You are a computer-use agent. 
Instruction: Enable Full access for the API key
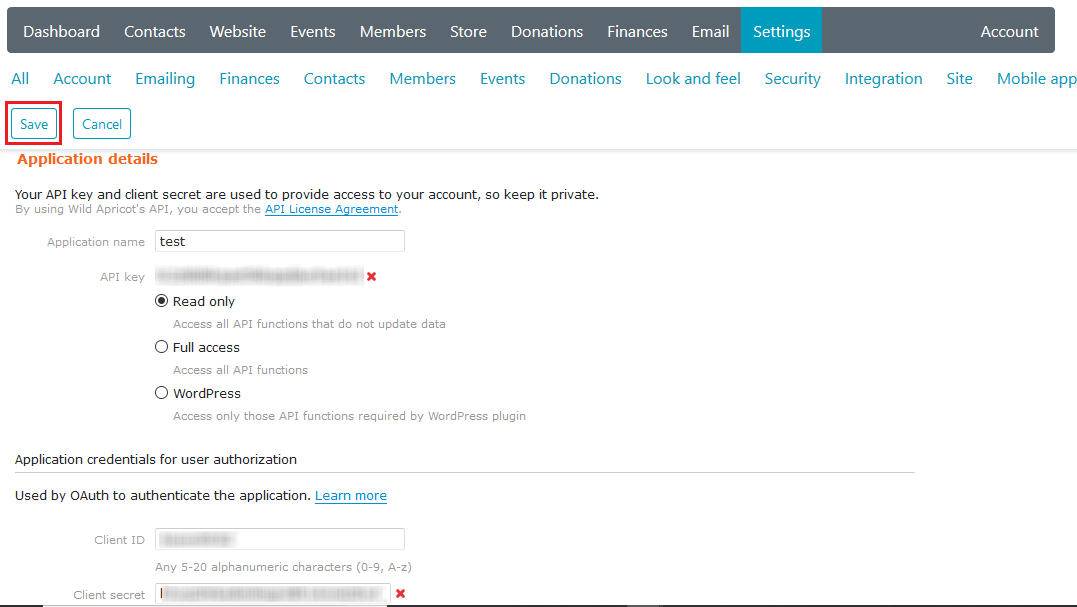click(161, 347)
